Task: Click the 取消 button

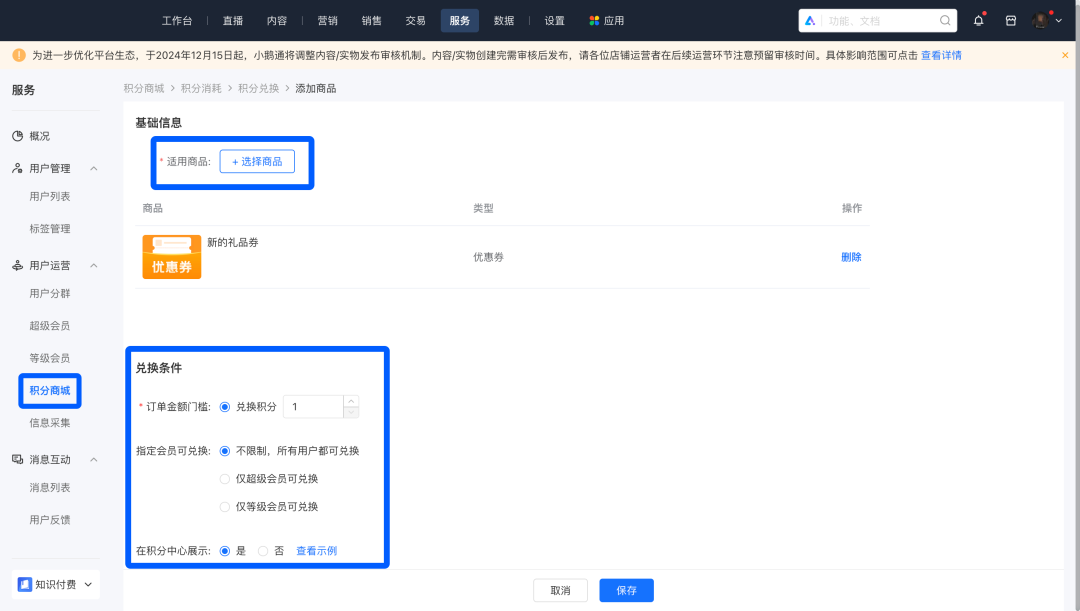Action: pyautogui.click(x=560, y=590)
